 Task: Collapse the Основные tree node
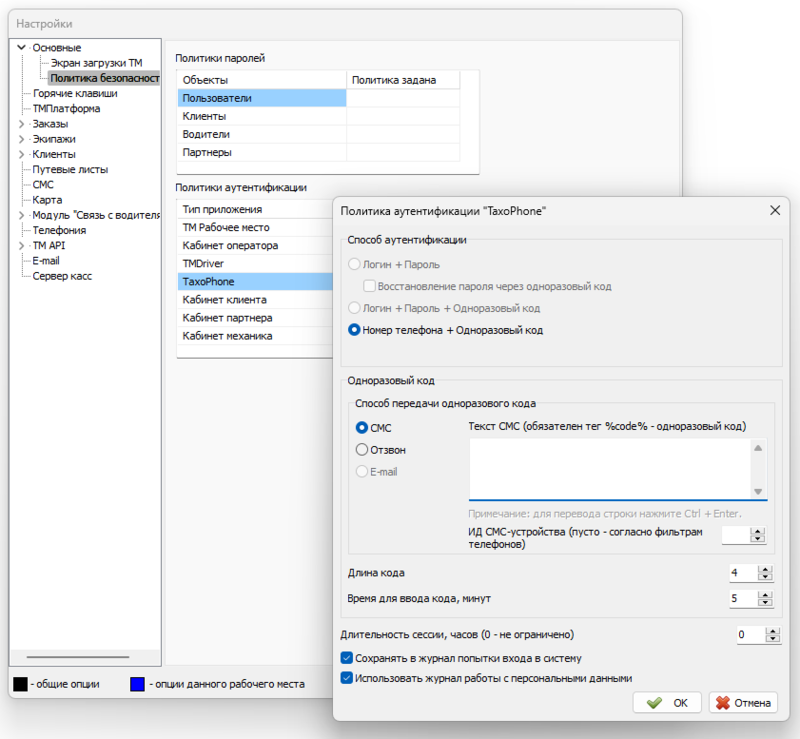click(x=22, y=48)
